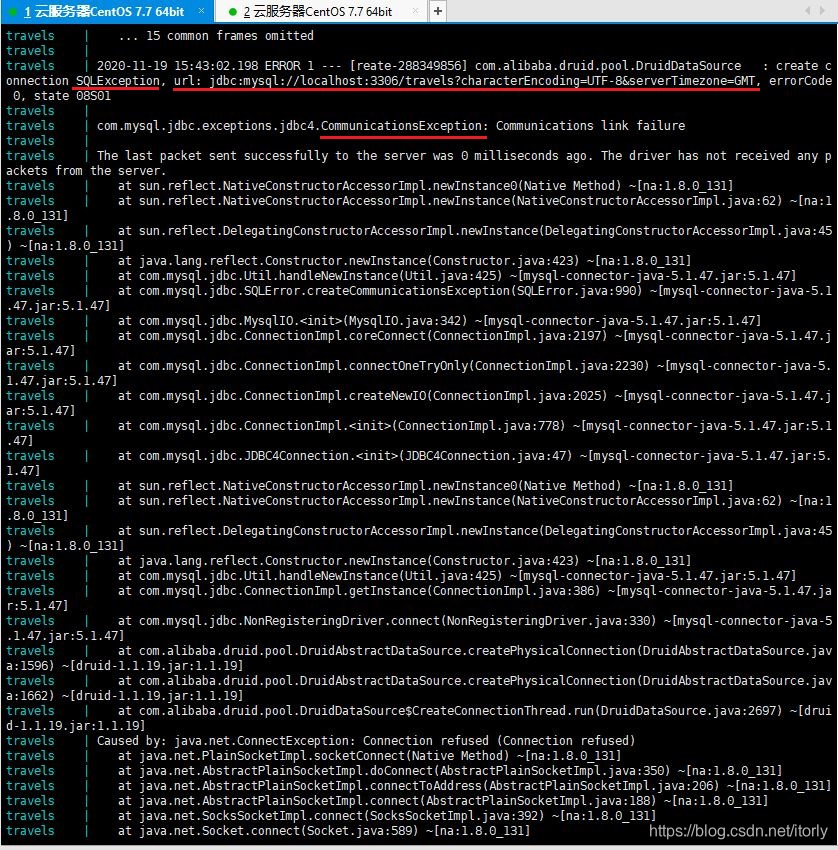Image resolution: width=838 pixels, height=850 pixels.
Task: Click the 'errorCode' text
Action: click(800, 81)
